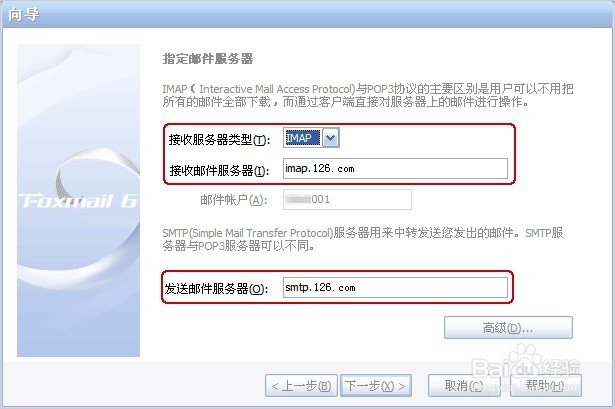Screen dimensions: 615x409
Task: Click the Foxmail 6 logo banner
Action: pyautogui.click(x=78, y=200)
